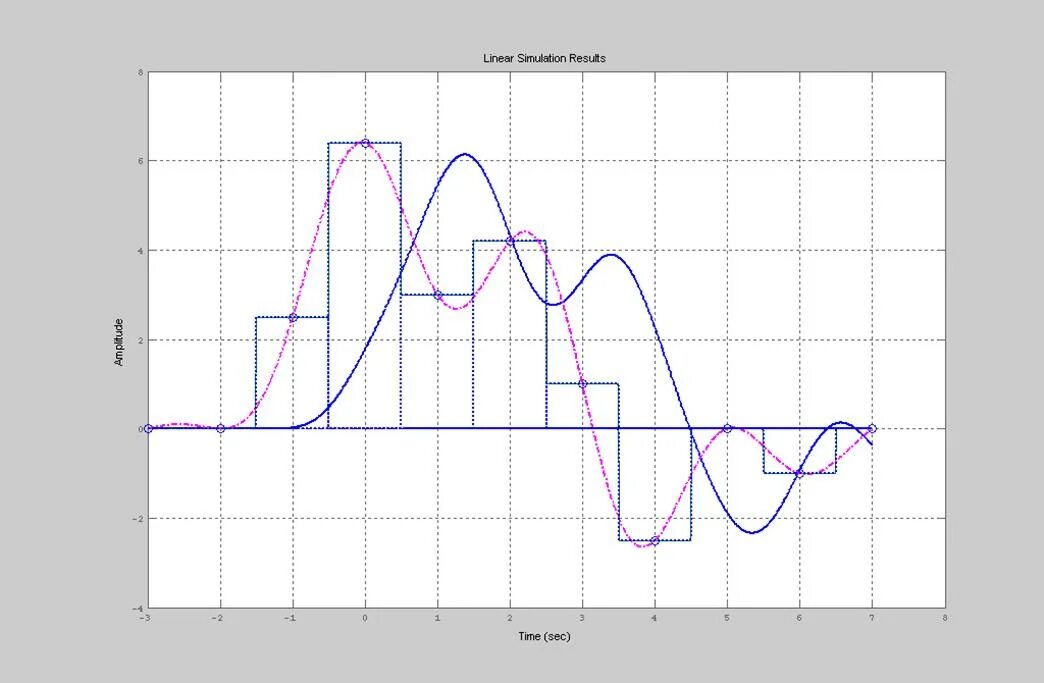Click the peak of the blue solid curve

[466, 157]
